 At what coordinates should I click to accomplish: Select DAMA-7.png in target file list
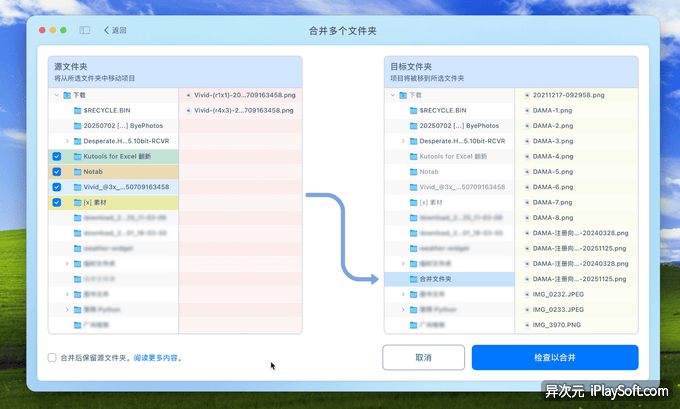click(x=576, y=202)
